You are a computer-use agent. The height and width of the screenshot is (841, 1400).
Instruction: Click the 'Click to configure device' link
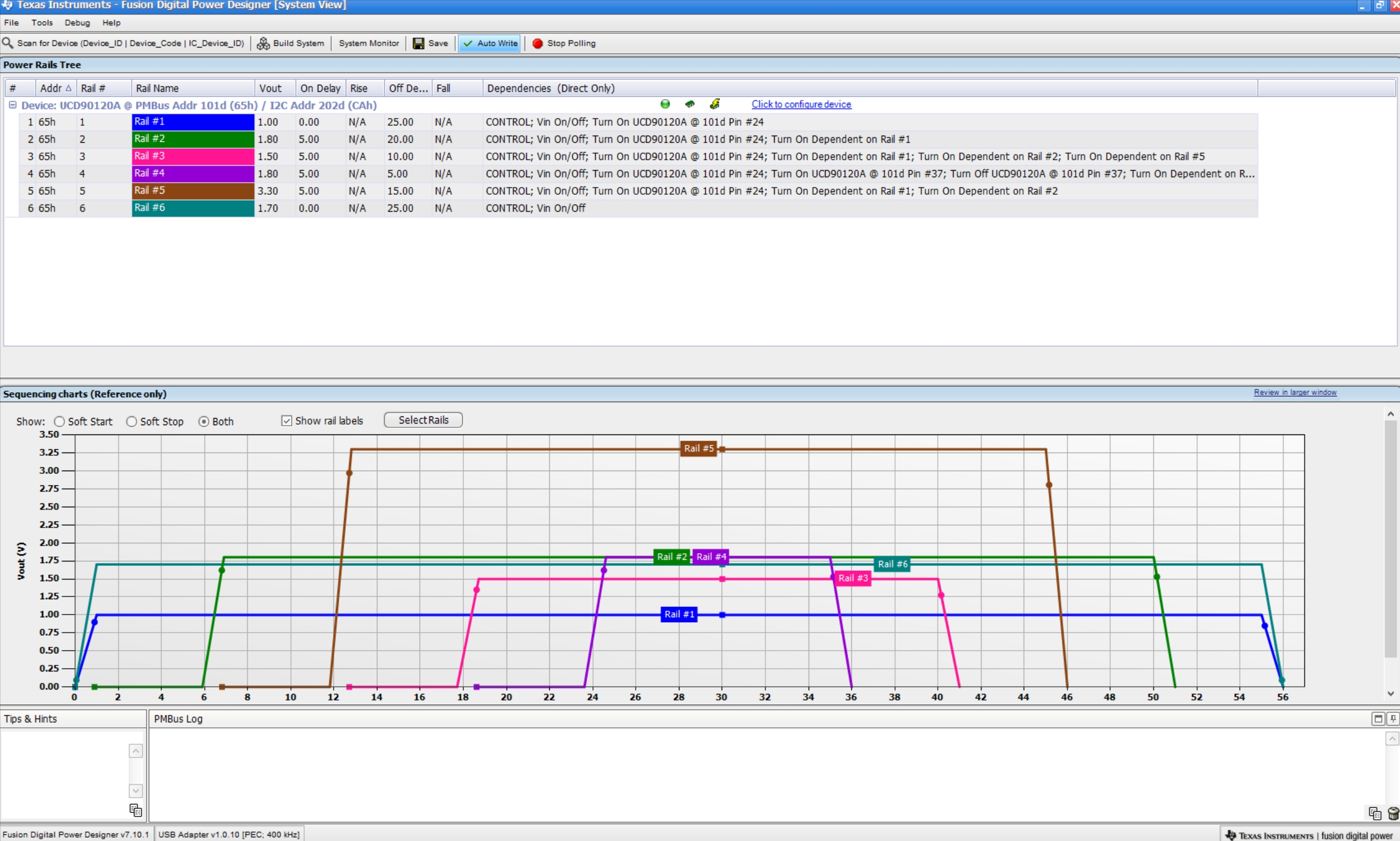pyautogui.click(x=801, y=105)
